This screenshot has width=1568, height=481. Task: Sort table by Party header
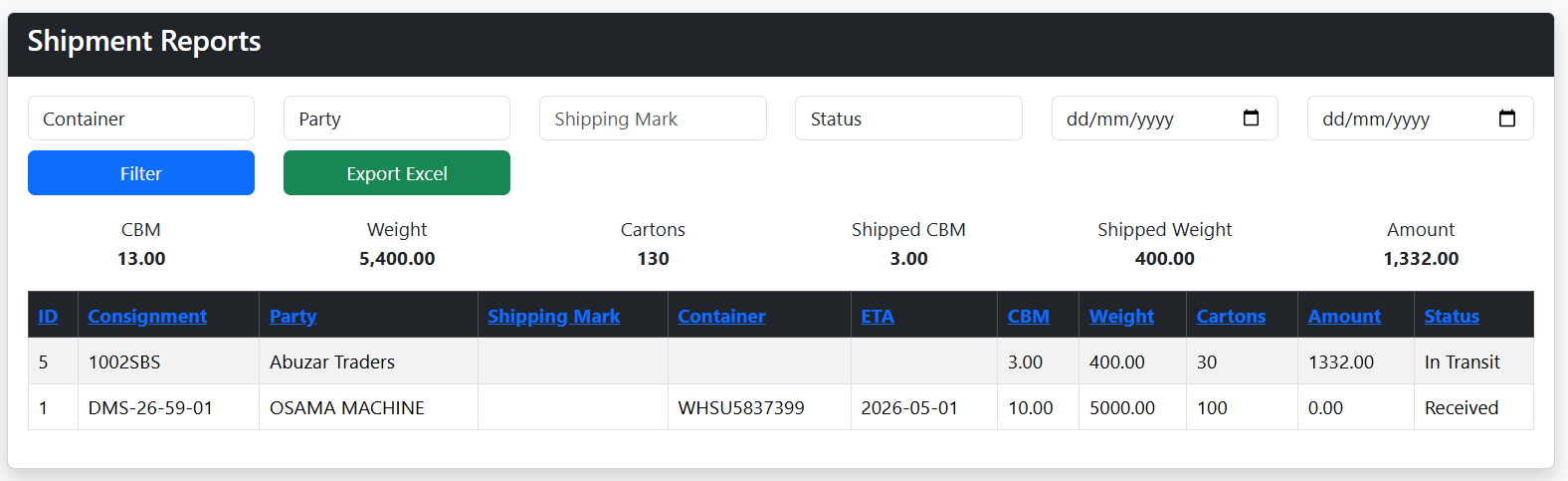coord(293,316)
